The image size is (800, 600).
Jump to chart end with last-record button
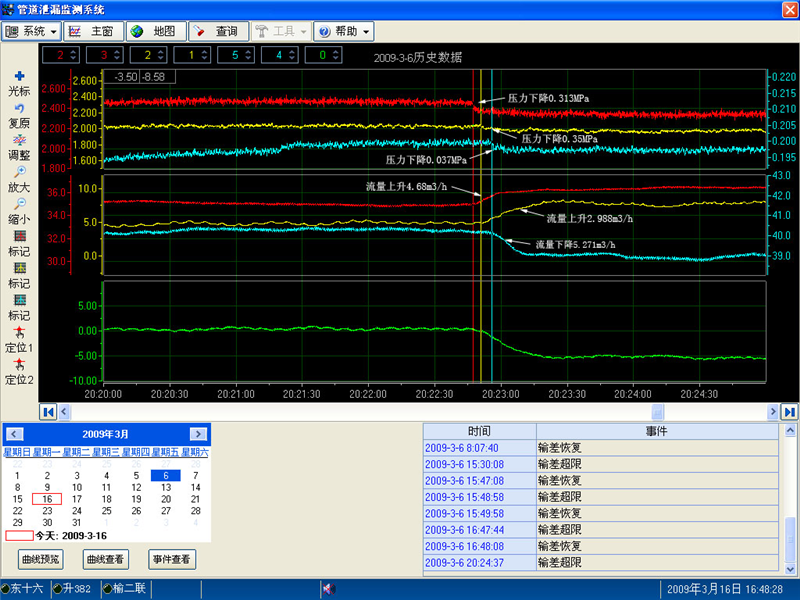tap(789, 411)
